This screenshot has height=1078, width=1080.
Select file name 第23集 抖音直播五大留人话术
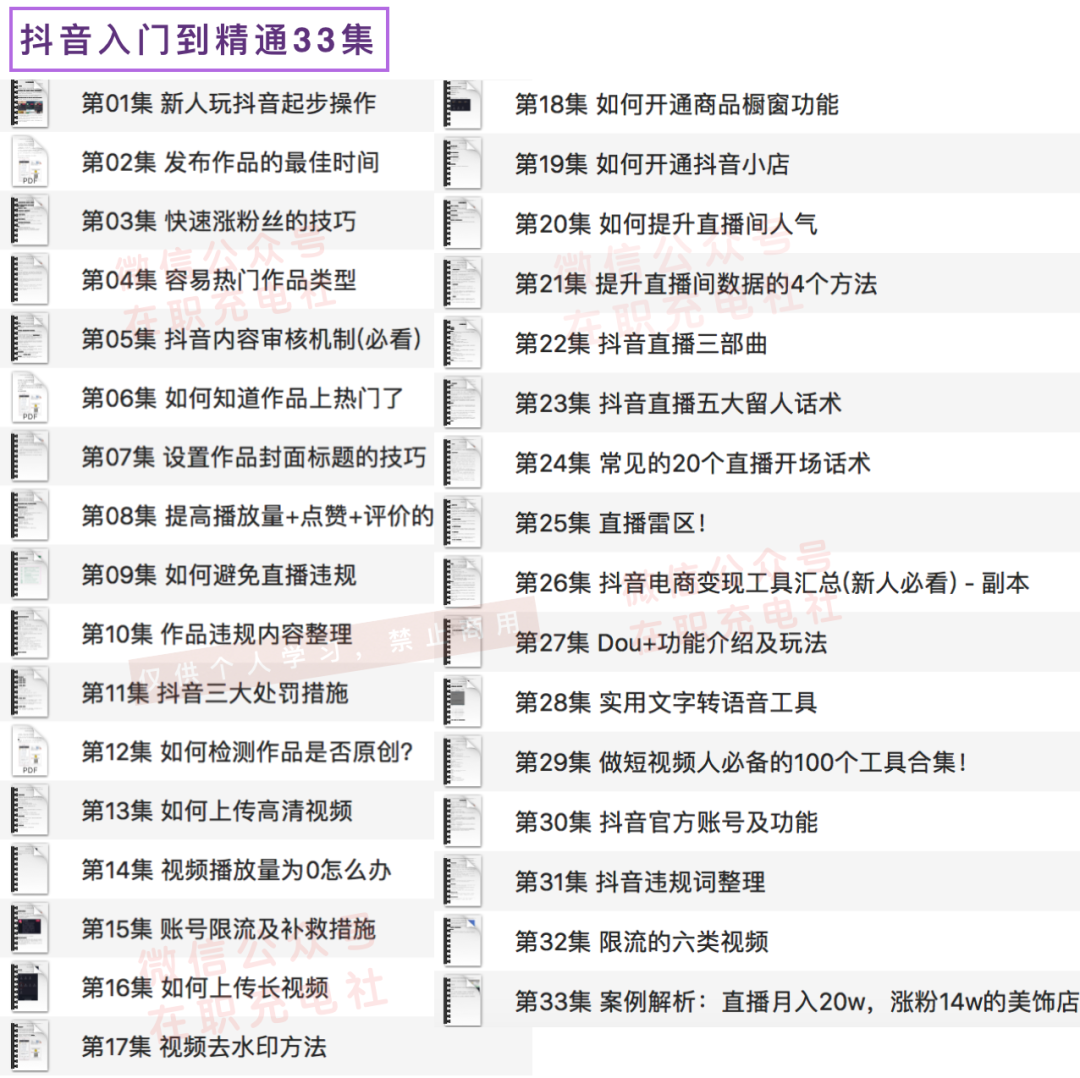[678, 403]
